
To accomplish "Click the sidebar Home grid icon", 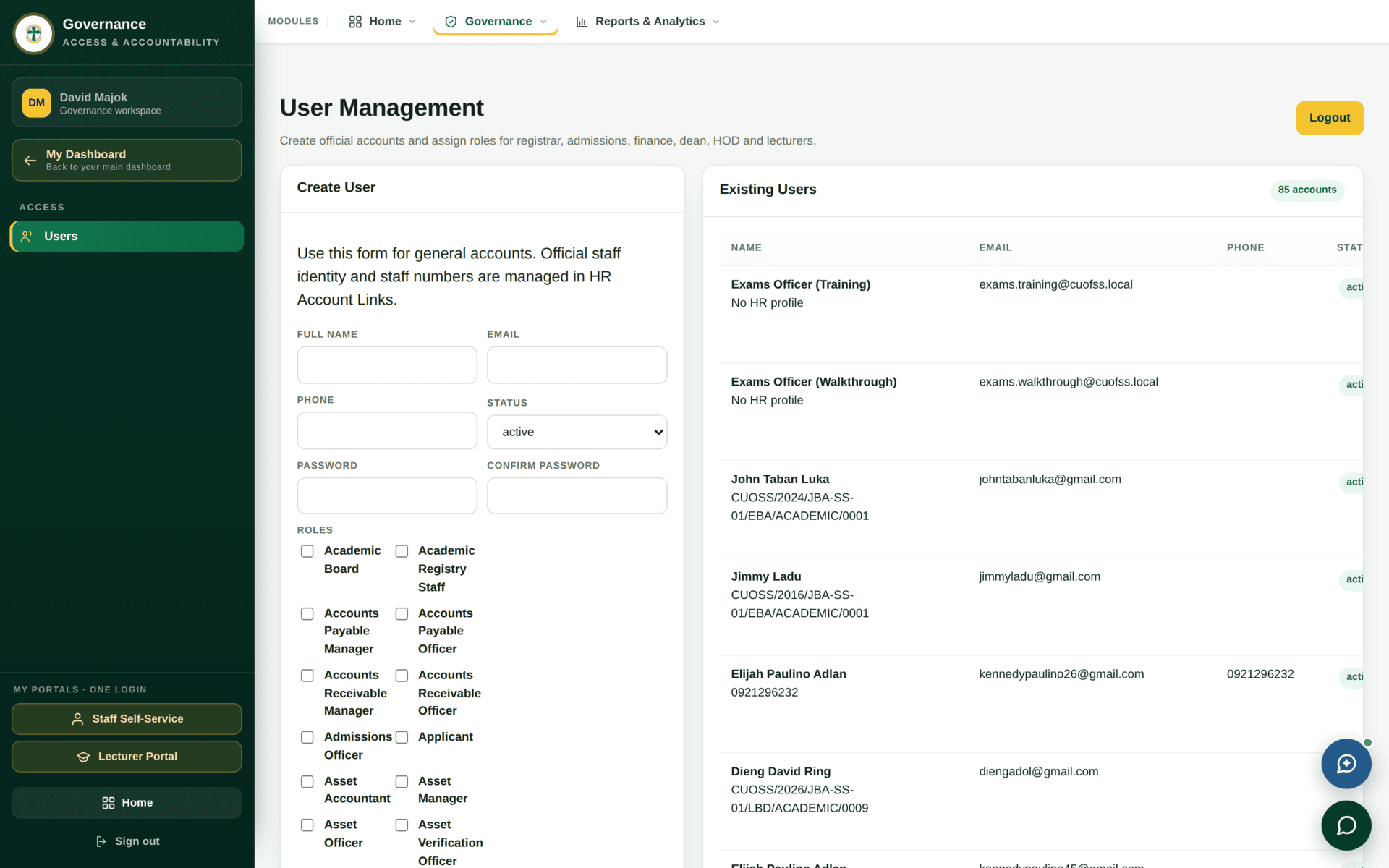I will [109, 803].
